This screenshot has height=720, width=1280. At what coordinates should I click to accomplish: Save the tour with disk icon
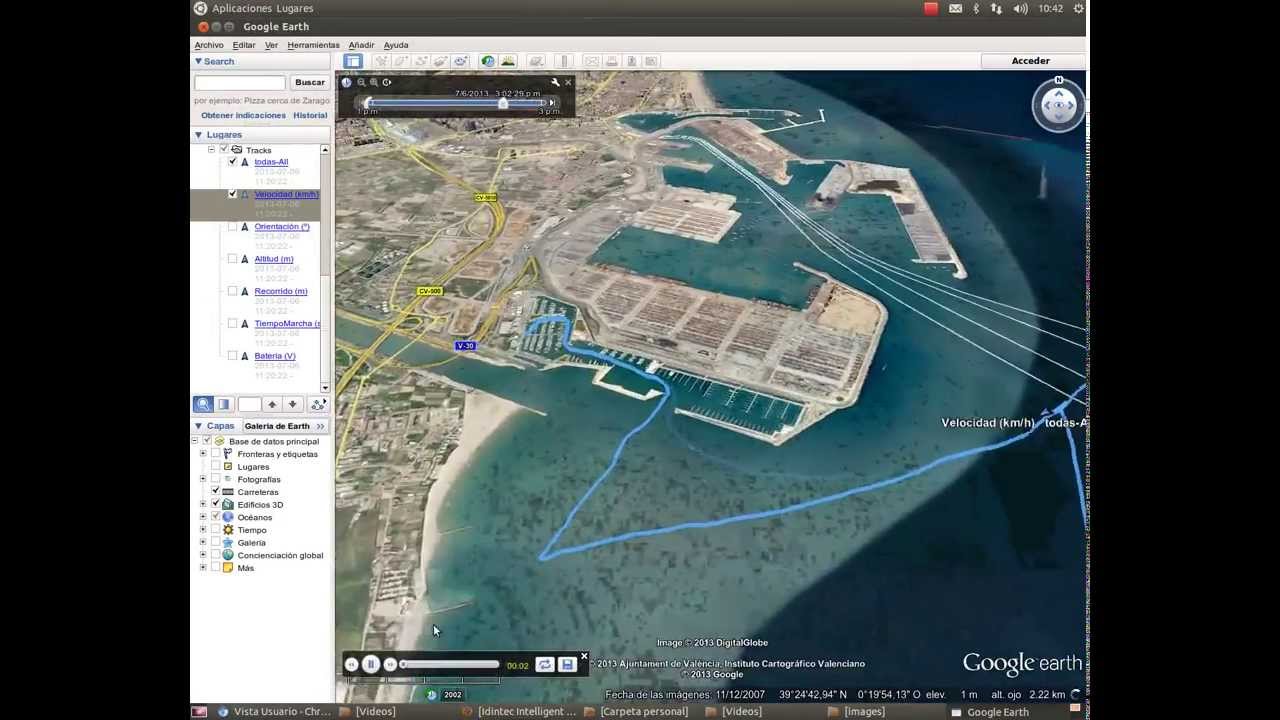point(567,664)
